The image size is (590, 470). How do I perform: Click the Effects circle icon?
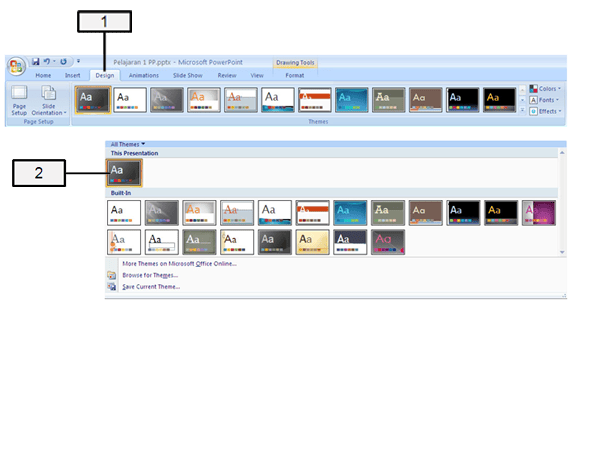533,111
